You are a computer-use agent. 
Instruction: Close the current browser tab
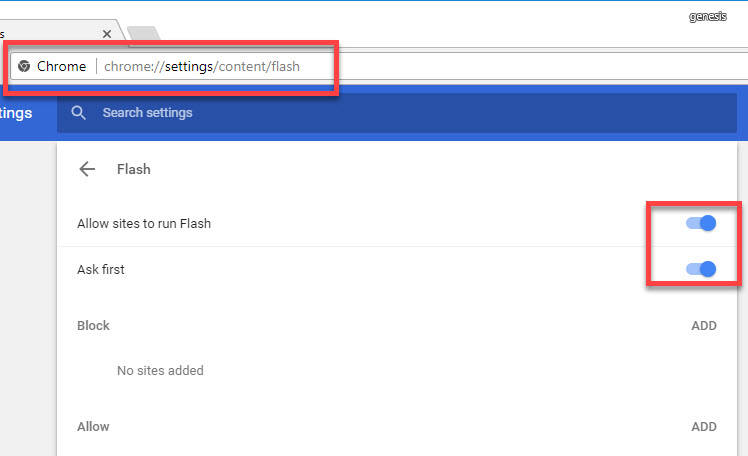pos(107,34)
